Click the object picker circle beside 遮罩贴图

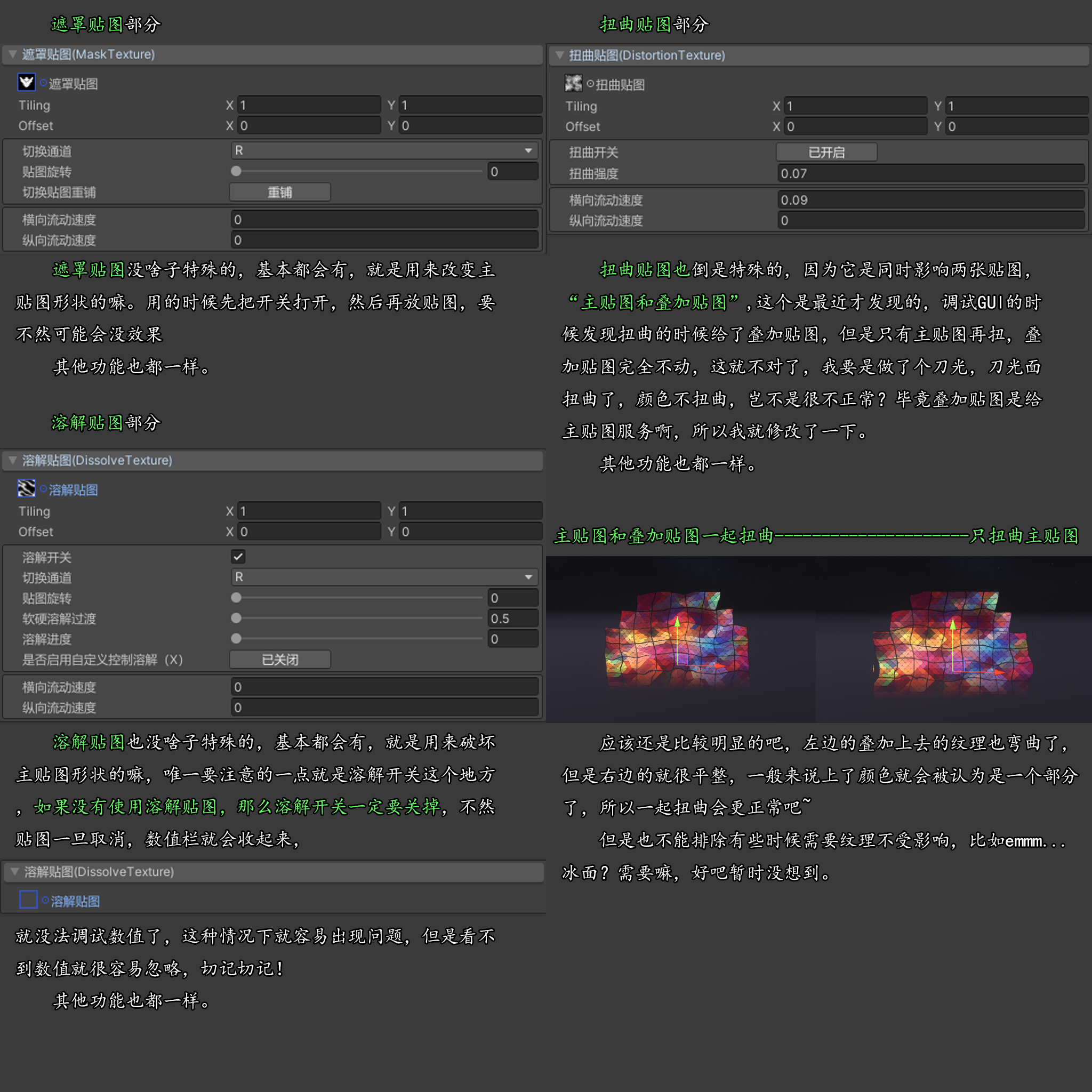43,83
